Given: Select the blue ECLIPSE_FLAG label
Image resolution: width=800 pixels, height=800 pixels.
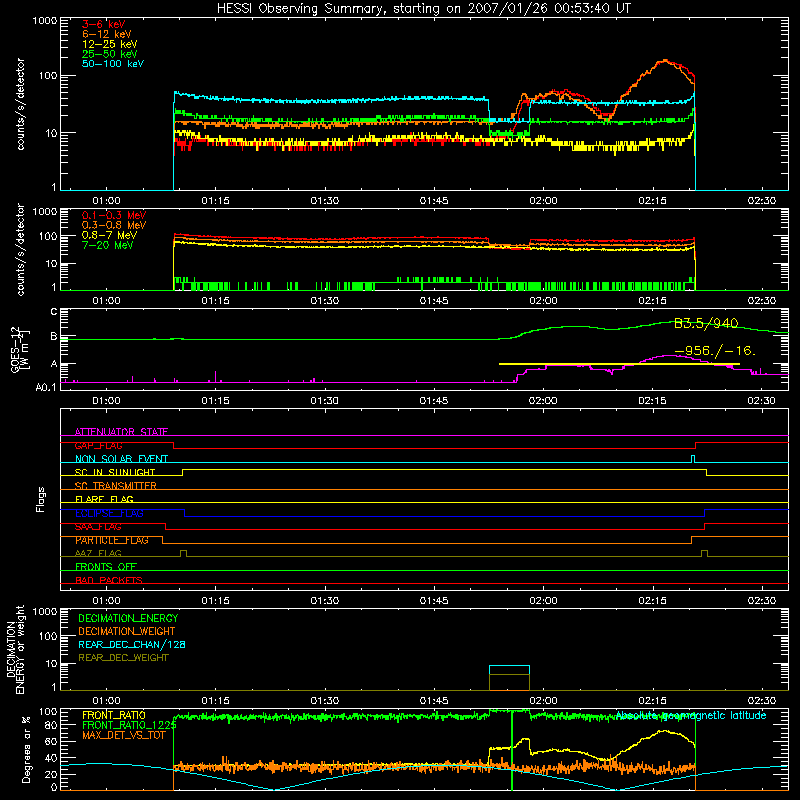Looking at the screenshot, I should pyautogui.click(x=109, y=513).
